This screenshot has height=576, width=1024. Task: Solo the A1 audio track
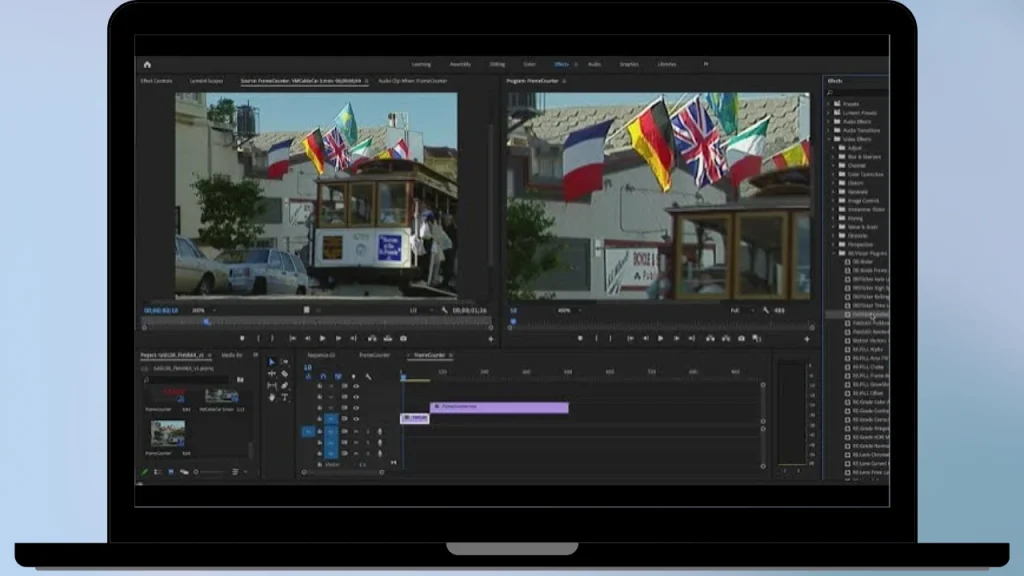pos(368,432)
